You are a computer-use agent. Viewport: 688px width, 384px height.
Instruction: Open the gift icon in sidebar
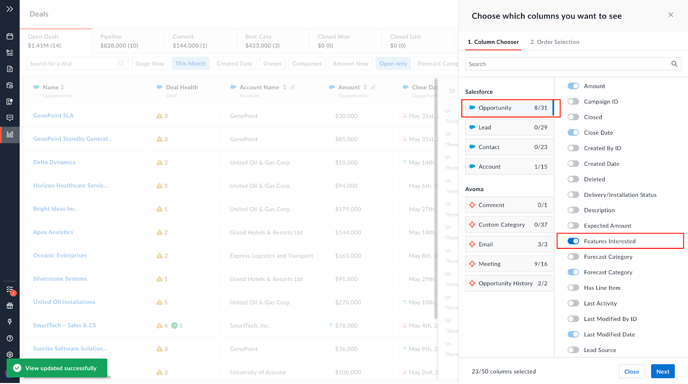tap(10, 306)
